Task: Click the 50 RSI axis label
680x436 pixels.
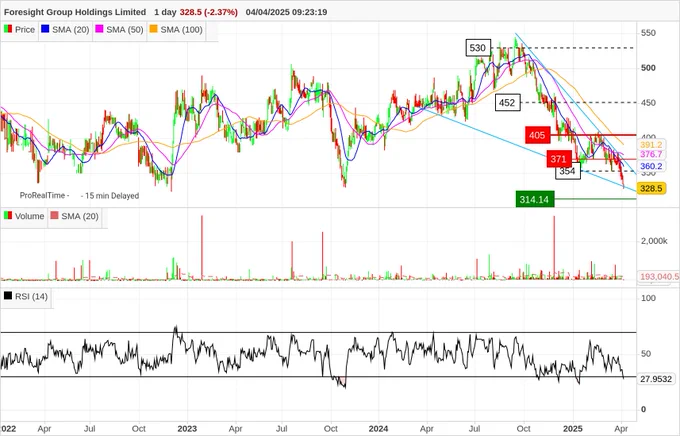Action: point(646,354)
